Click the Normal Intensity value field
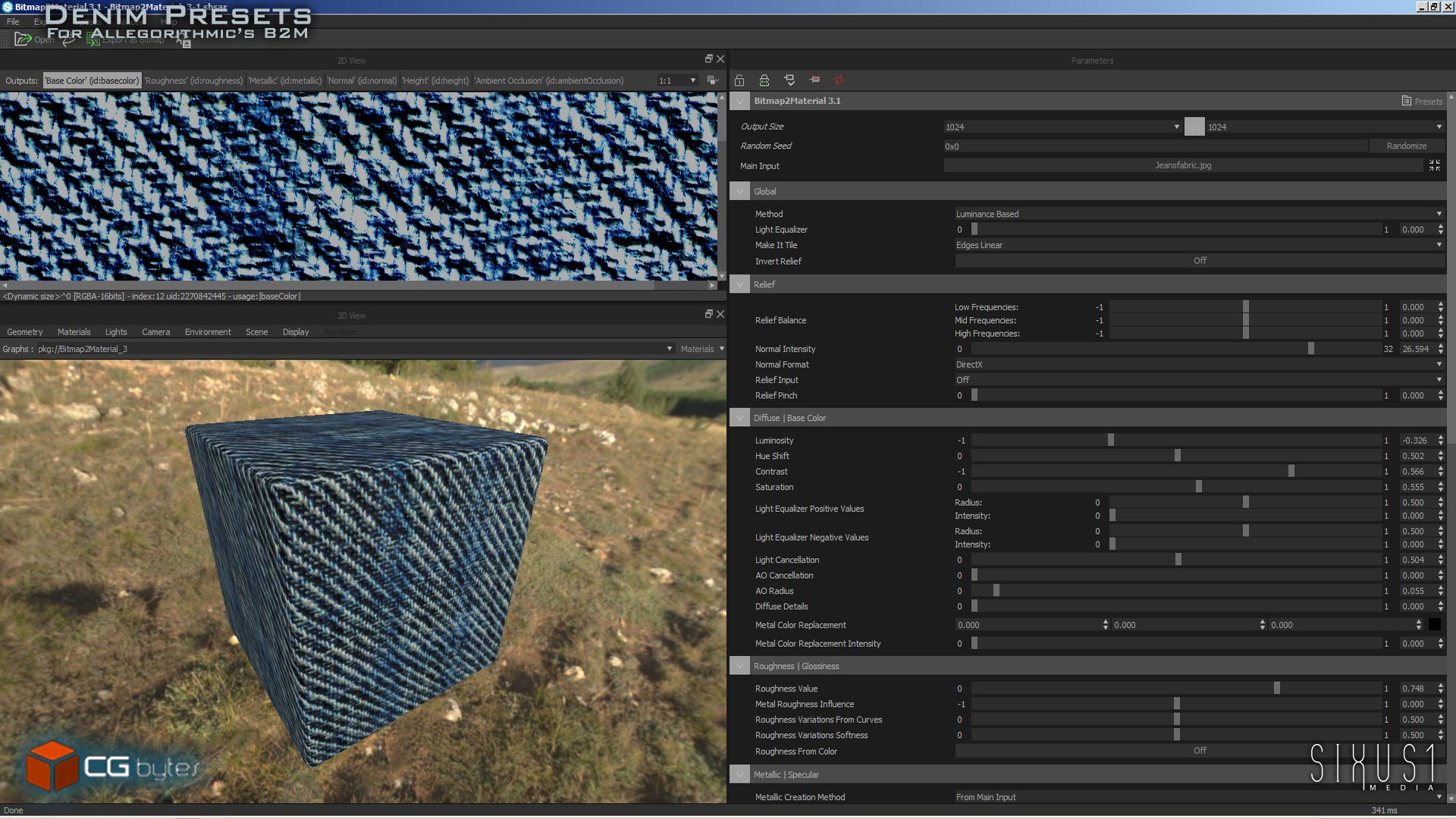Viewport: 1456px width, 819px height. click(1415, 349)
